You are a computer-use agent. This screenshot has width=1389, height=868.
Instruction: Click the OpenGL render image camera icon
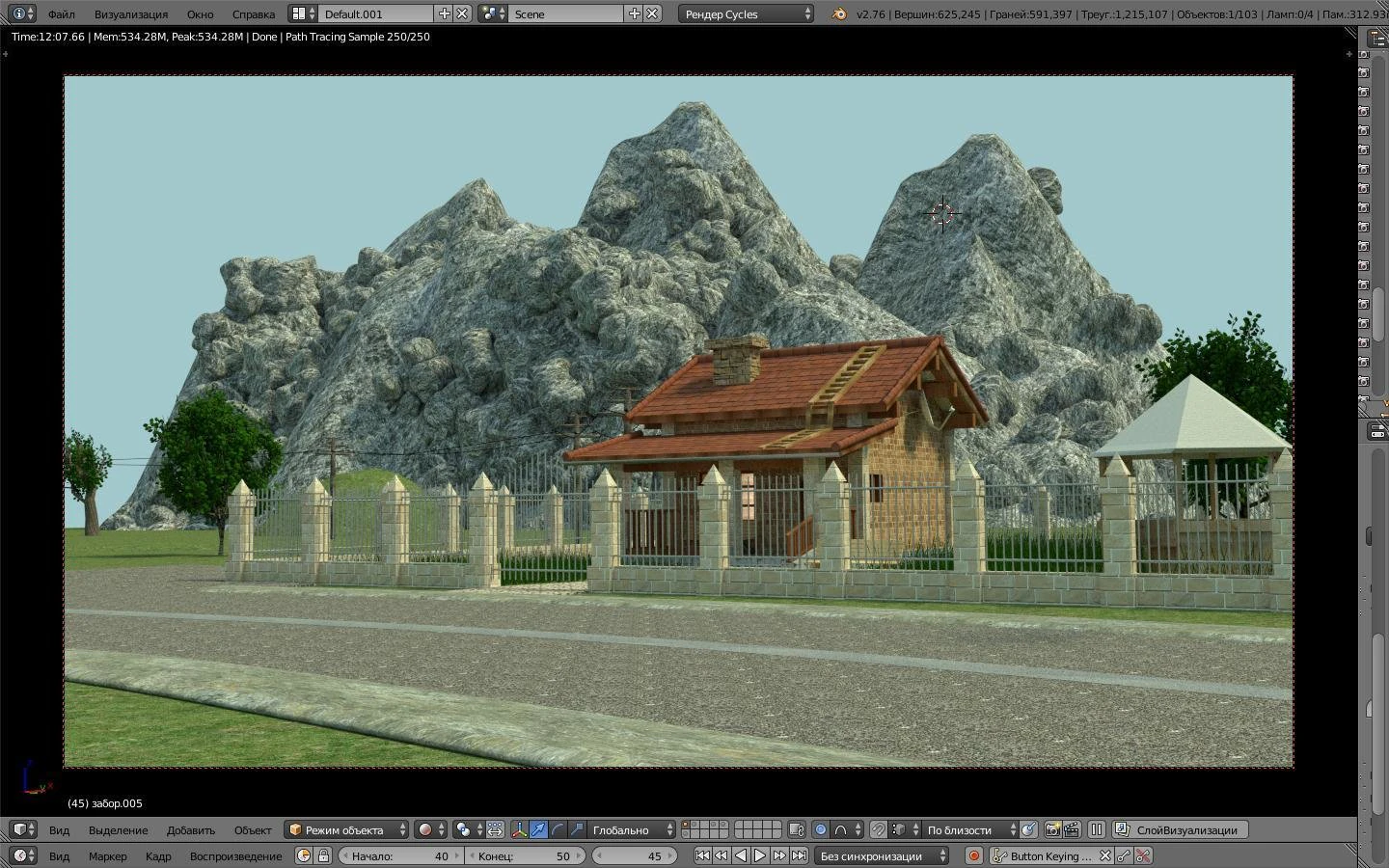pos(1052,829)
